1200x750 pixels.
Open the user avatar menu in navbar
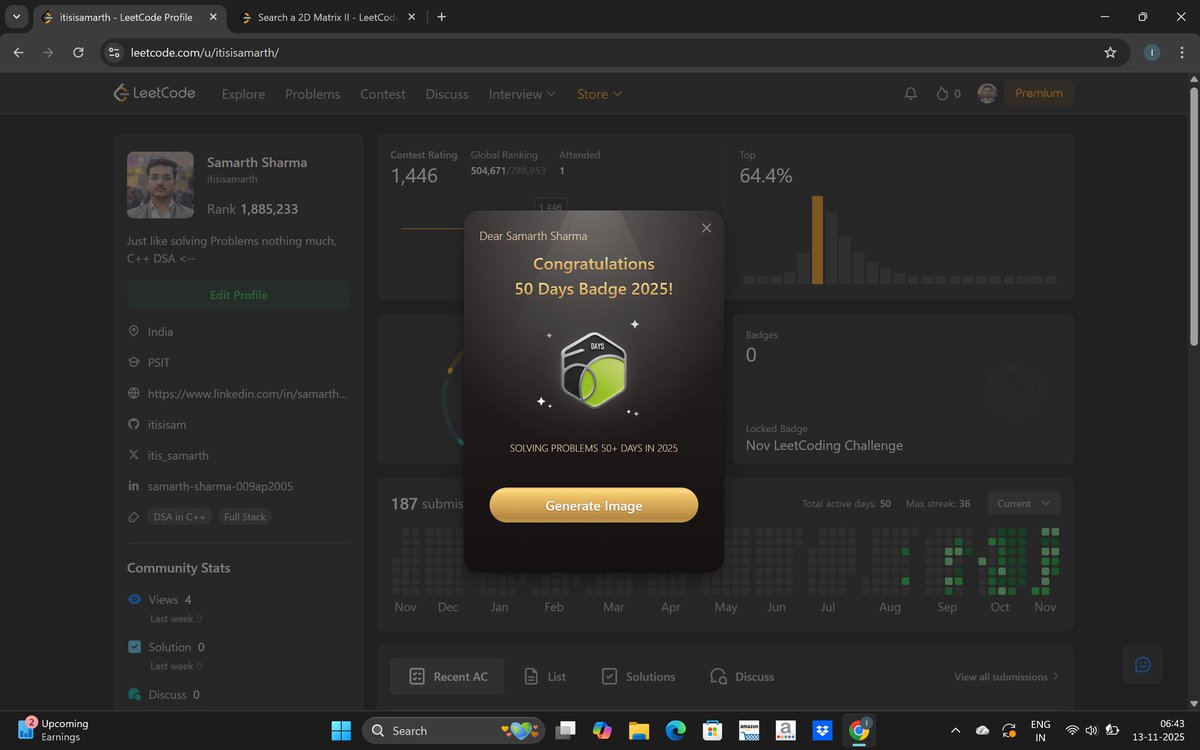tap(987, 93)
